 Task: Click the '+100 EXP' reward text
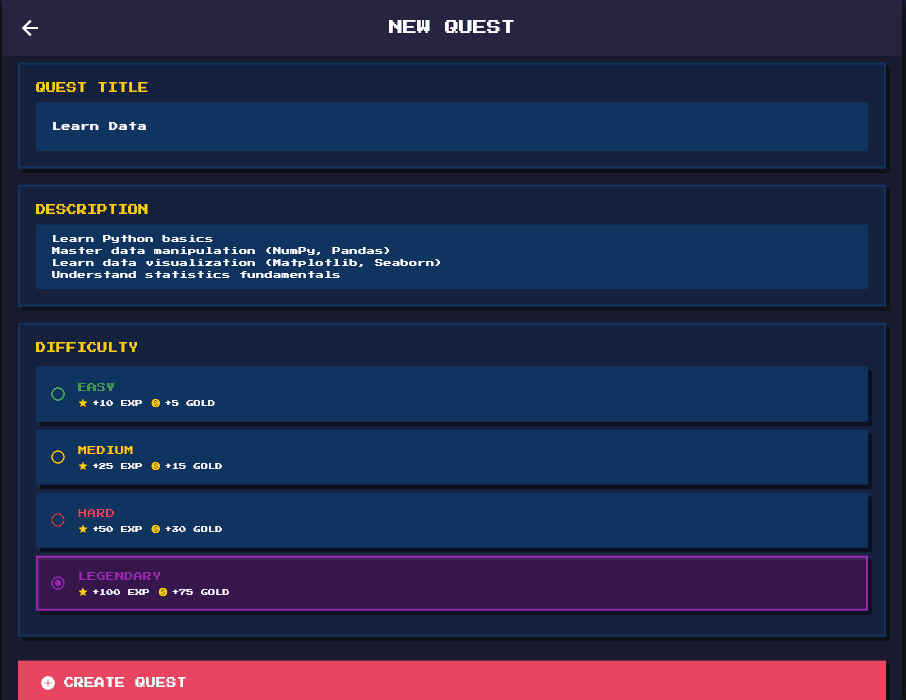point(121,592)
